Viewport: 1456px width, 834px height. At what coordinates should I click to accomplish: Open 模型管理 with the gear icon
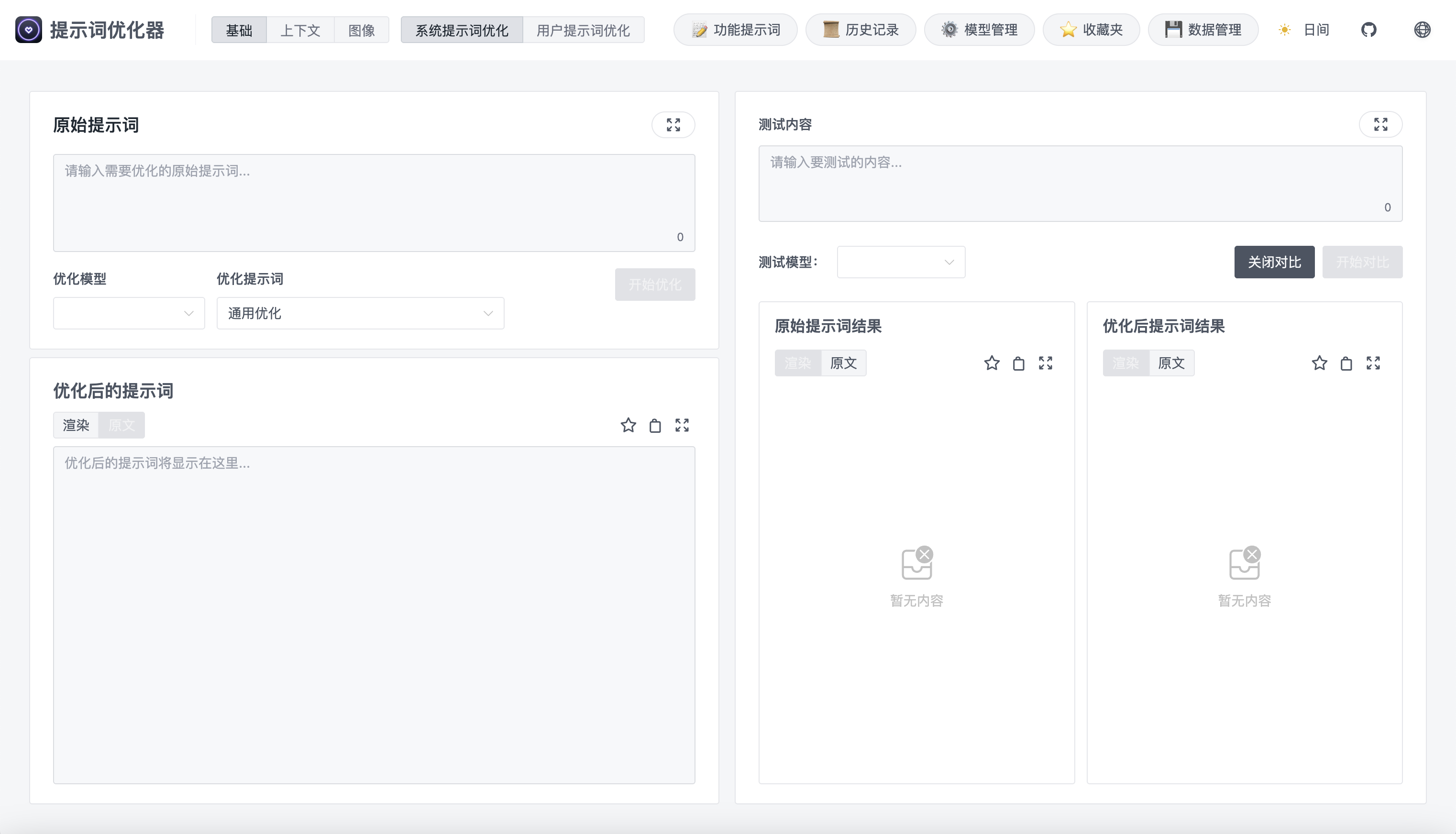tap(979, 30)
